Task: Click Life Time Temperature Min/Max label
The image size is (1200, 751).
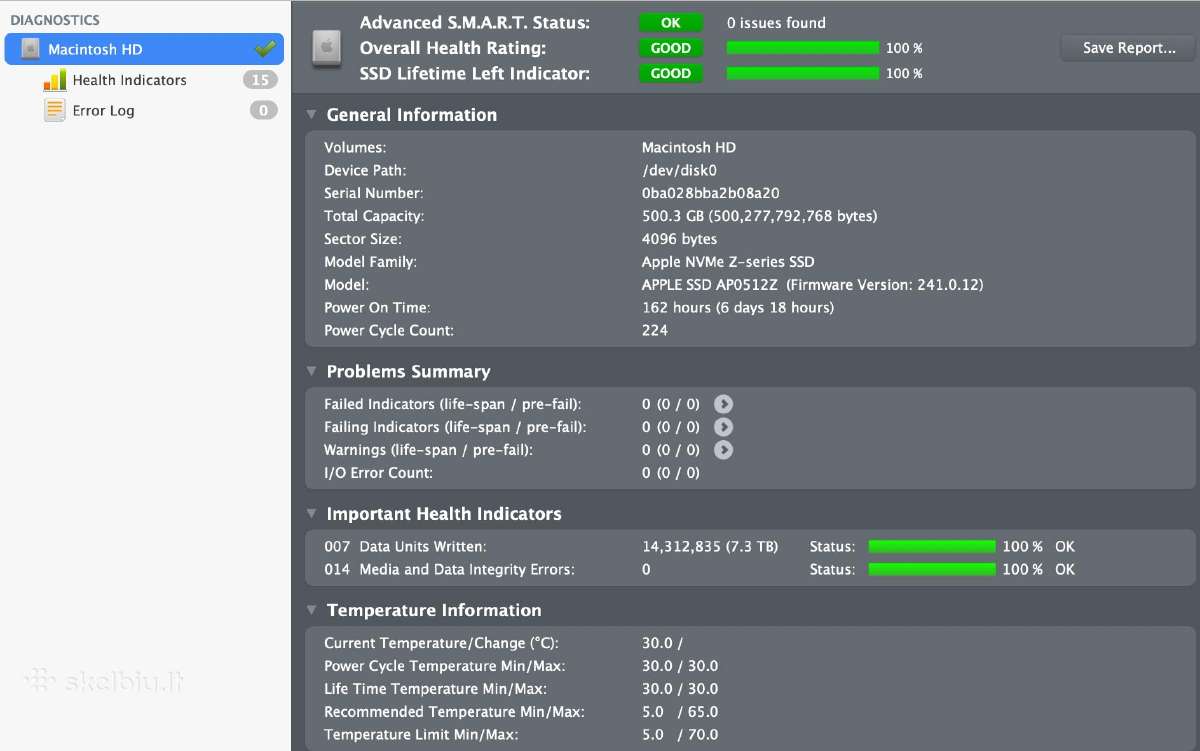Action: click(x=435, y=689)
